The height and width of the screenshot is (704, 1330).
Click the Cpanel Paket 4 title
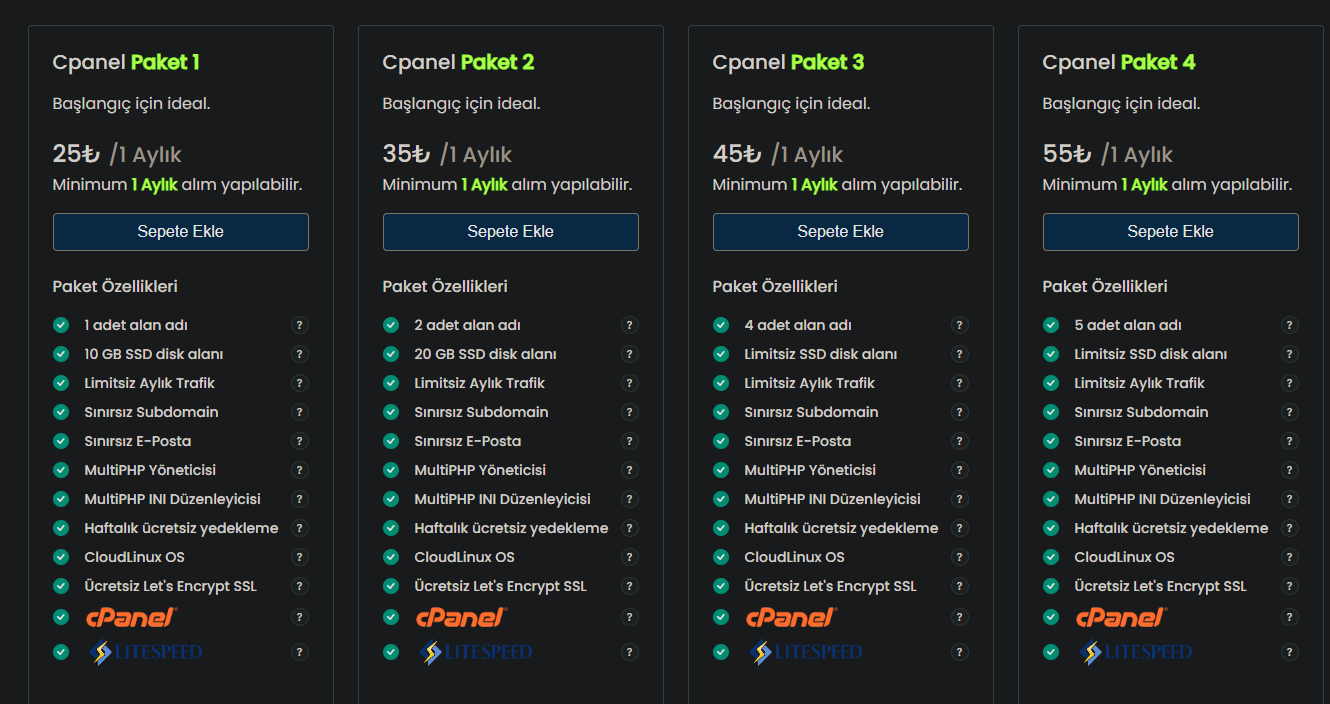(x=1119, y=62)
